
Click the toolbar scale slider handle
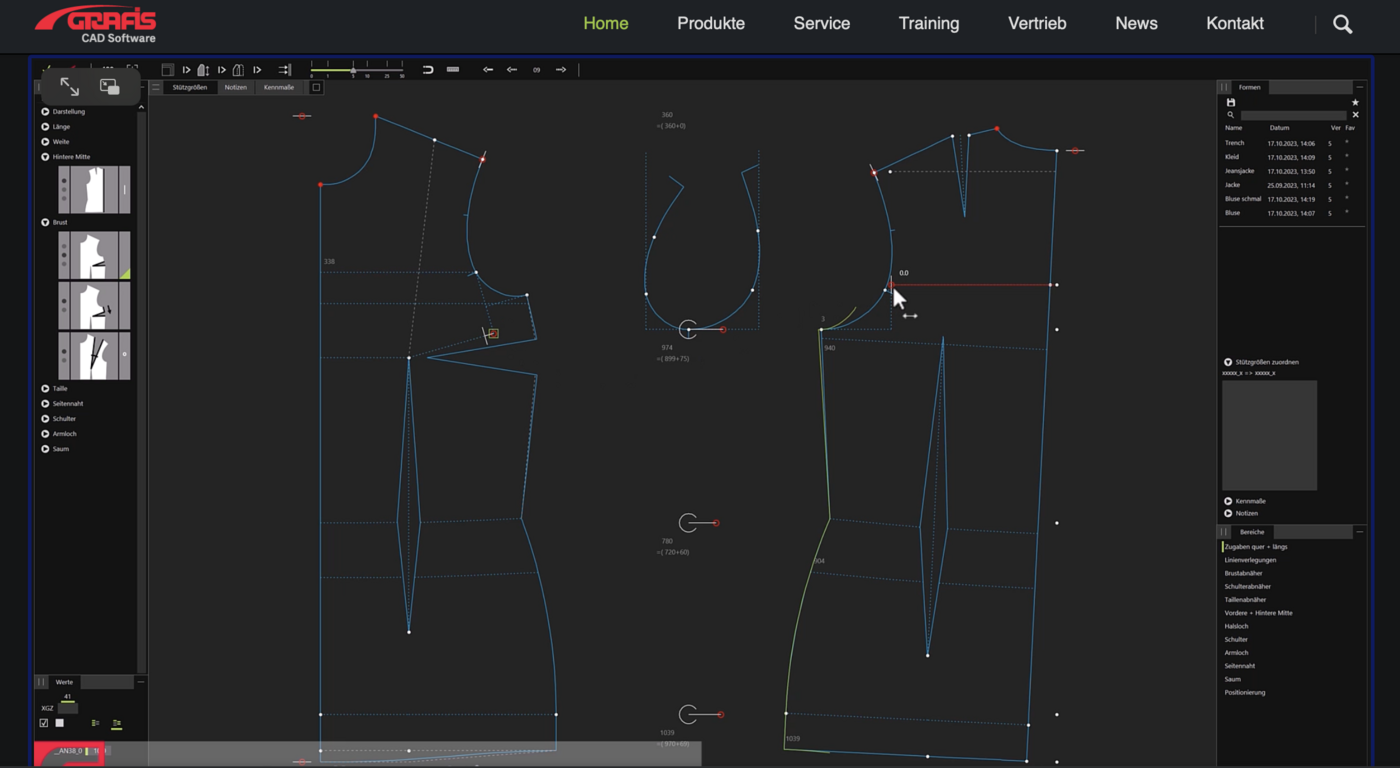click(x=353, y=70)
